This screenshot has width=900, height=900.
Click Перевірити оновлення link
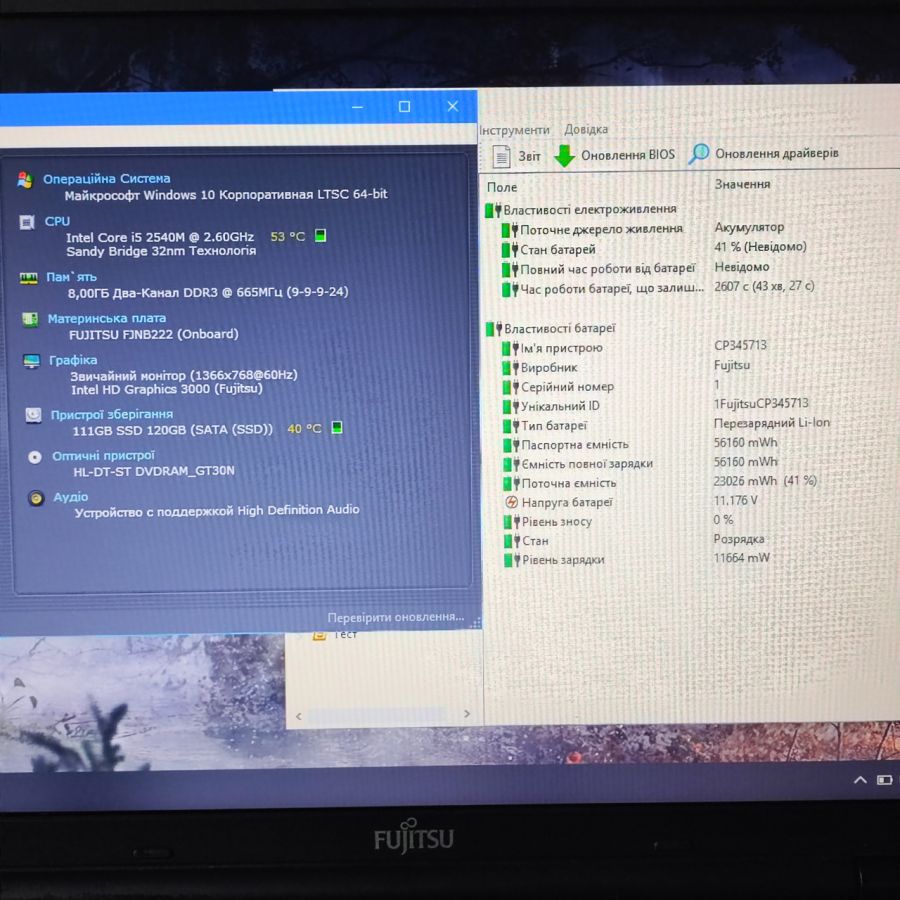pyautogui.click(x=395, y=617)
